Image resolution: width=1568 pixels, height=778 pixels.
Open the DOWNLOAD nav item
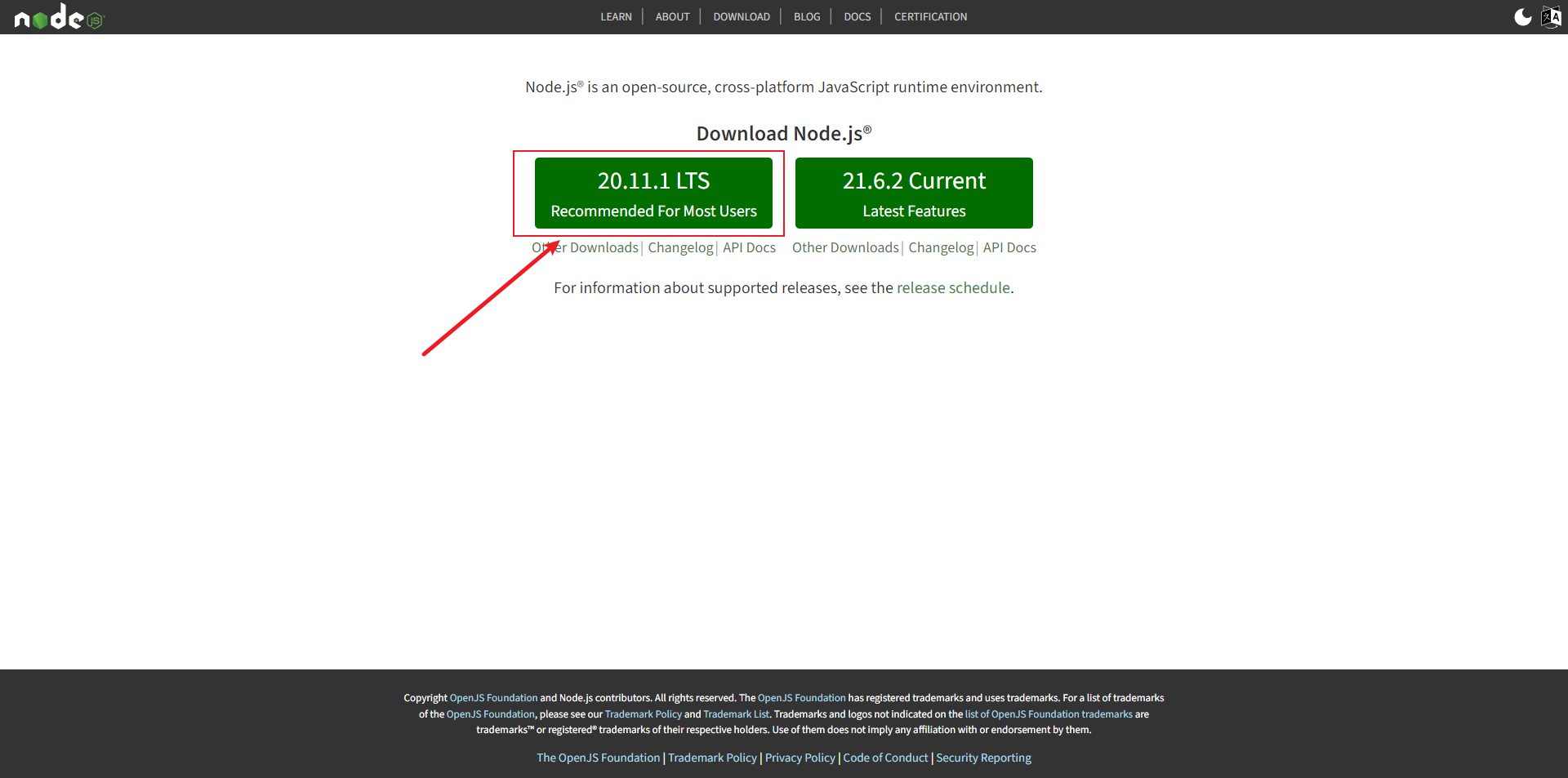point(742,17)
